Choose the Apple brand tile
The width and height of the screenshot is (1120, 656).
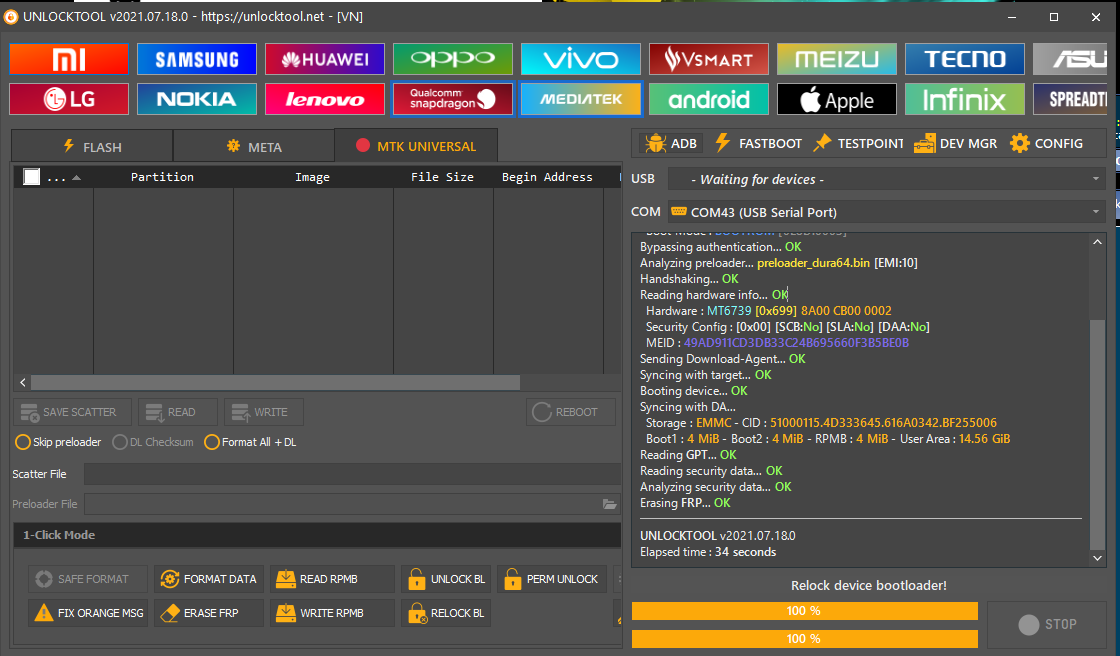pos(836,99)
